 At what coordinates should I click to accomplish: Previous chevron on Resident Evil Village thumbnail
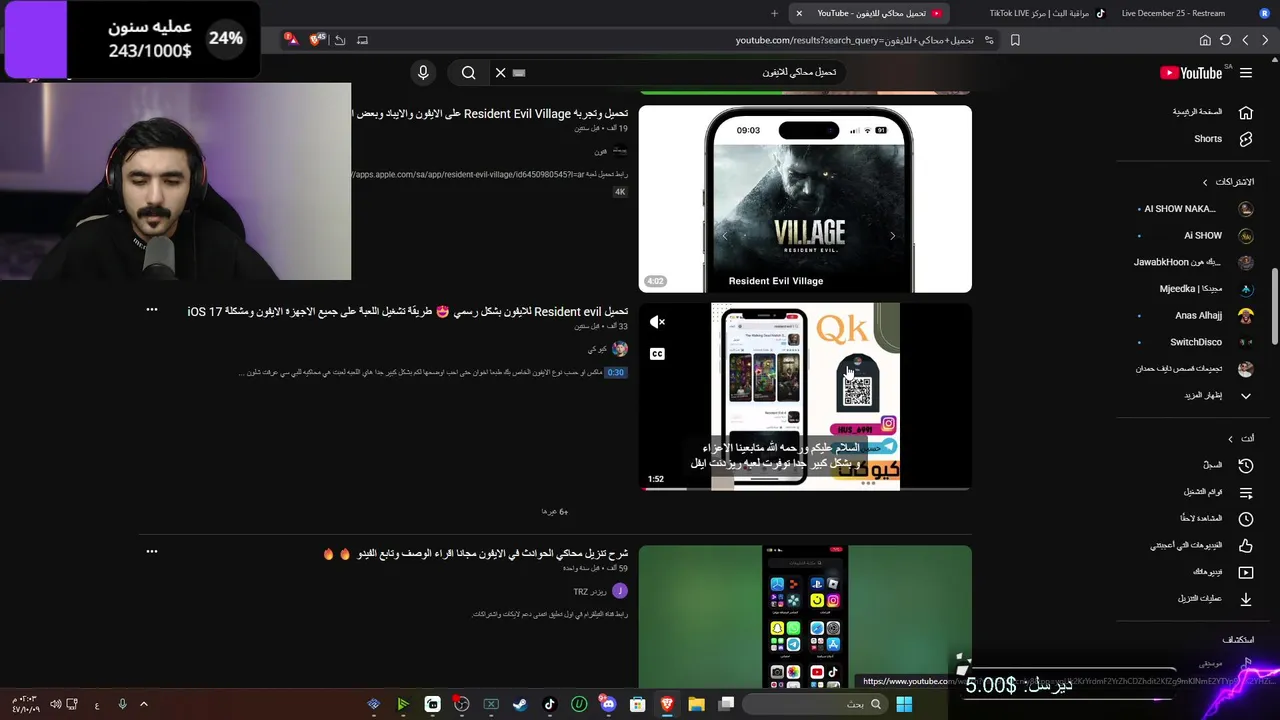pyautogui.click(x=725, y=236)
